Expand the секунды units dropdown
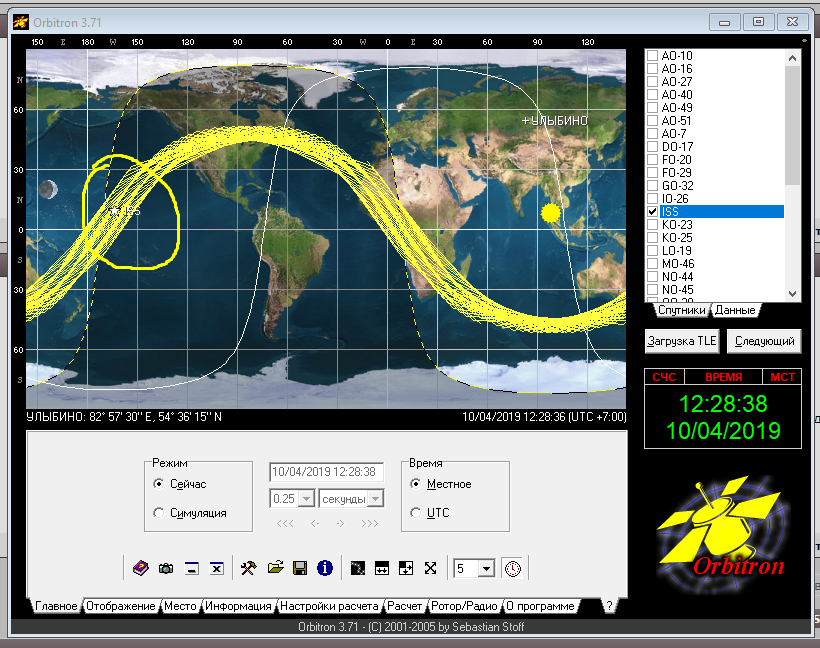The height and width of the screenshot is (648, 820). point(375,499)
